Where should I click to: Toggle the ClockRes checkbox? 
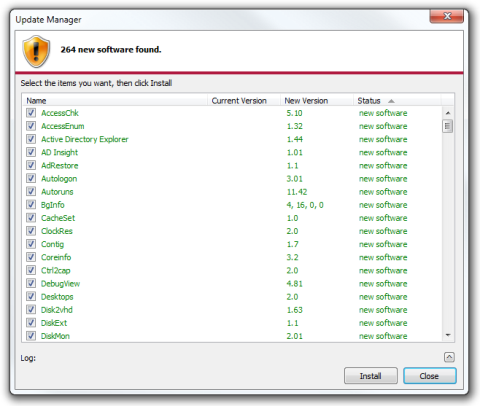[x=31, y=231]
